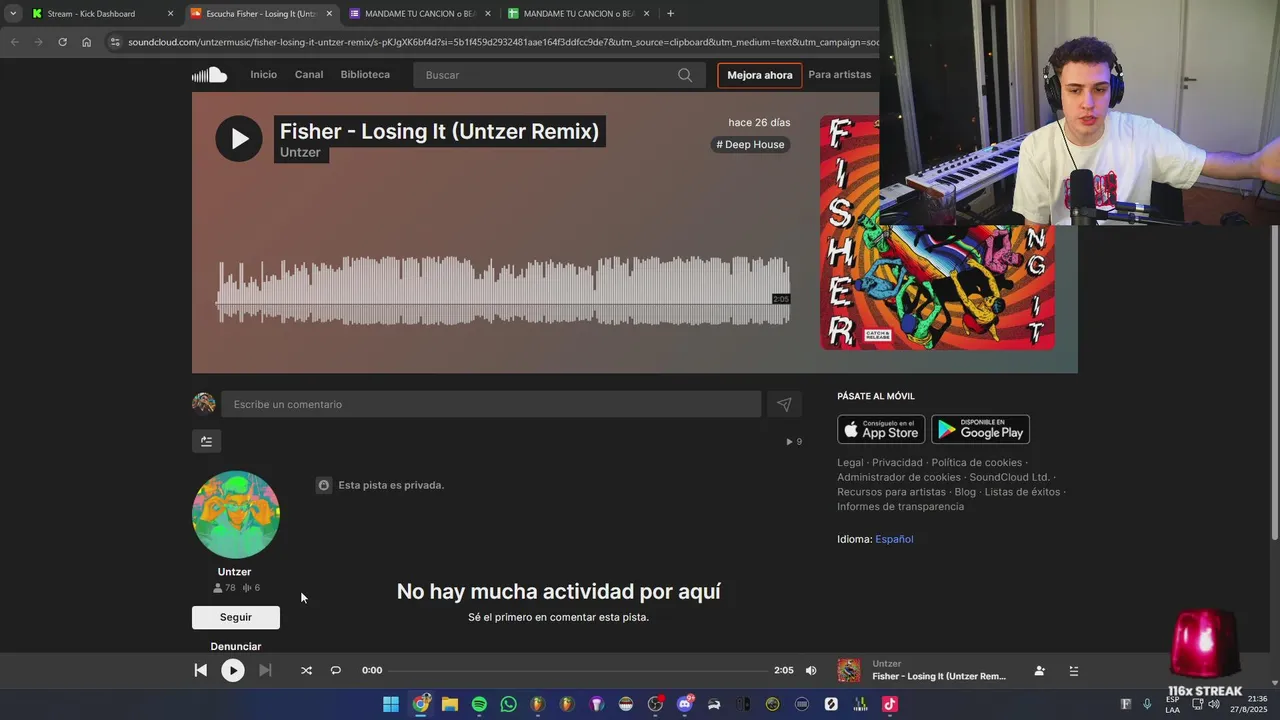Click the browser home button
1280x720 pixels.
[x=87, y=42]
